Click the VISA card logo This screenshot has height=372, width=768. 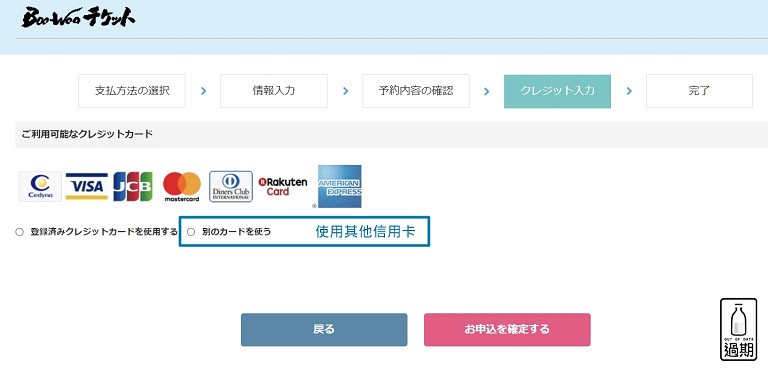[x=87, y=186]
